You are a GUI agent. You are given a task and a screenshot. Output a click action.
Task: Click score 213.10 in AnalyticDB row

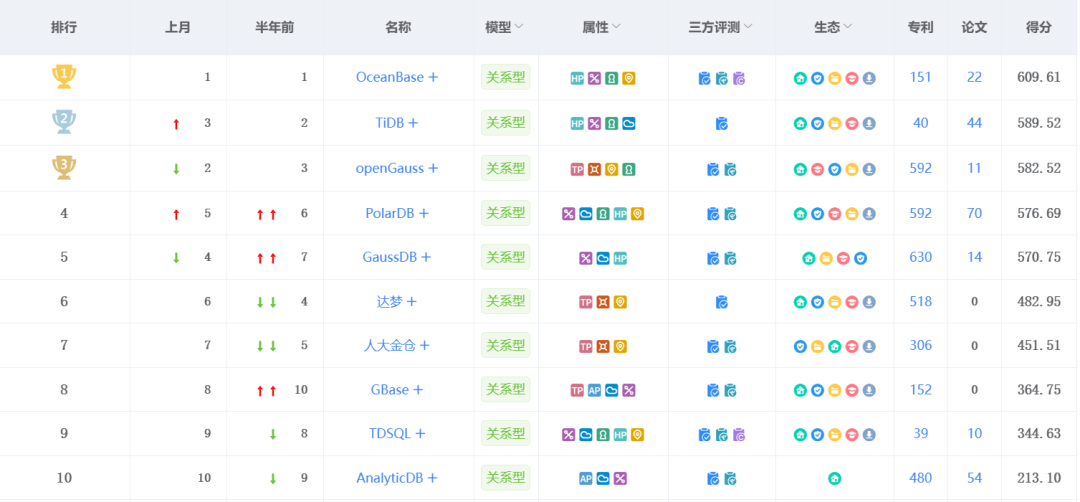pos(1039,478)
